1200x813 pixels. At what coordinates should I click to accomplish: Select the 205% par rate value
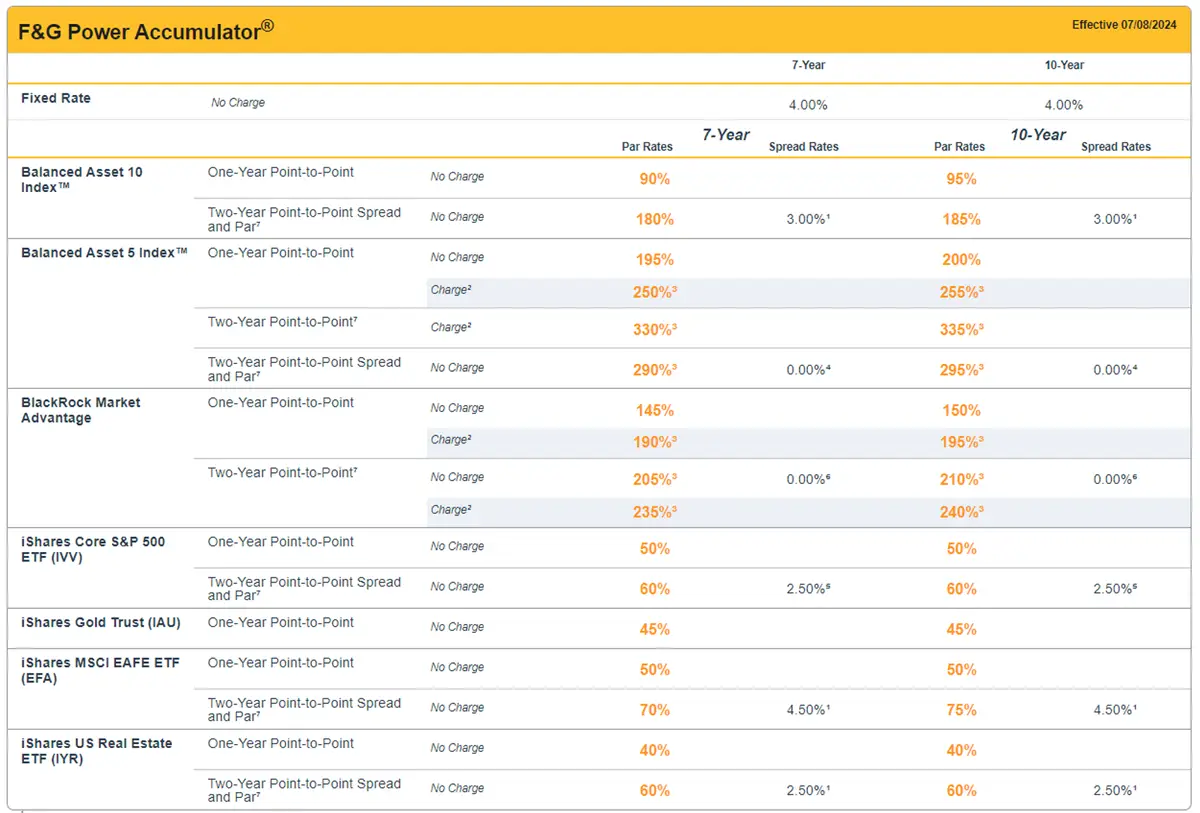tap(656, 480)
